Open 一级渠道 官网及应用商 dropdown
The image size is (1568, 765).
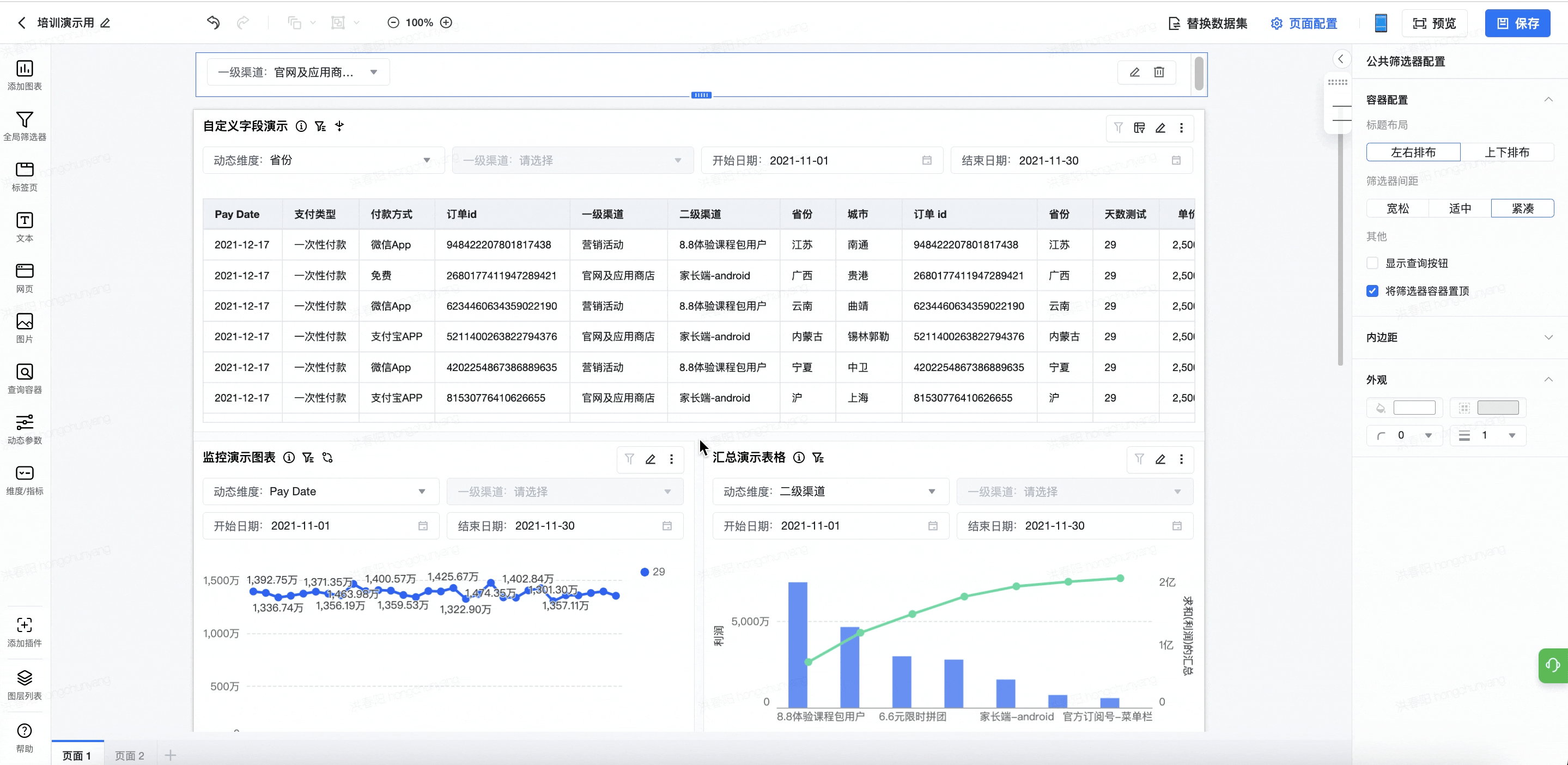[x=298, y=72]
